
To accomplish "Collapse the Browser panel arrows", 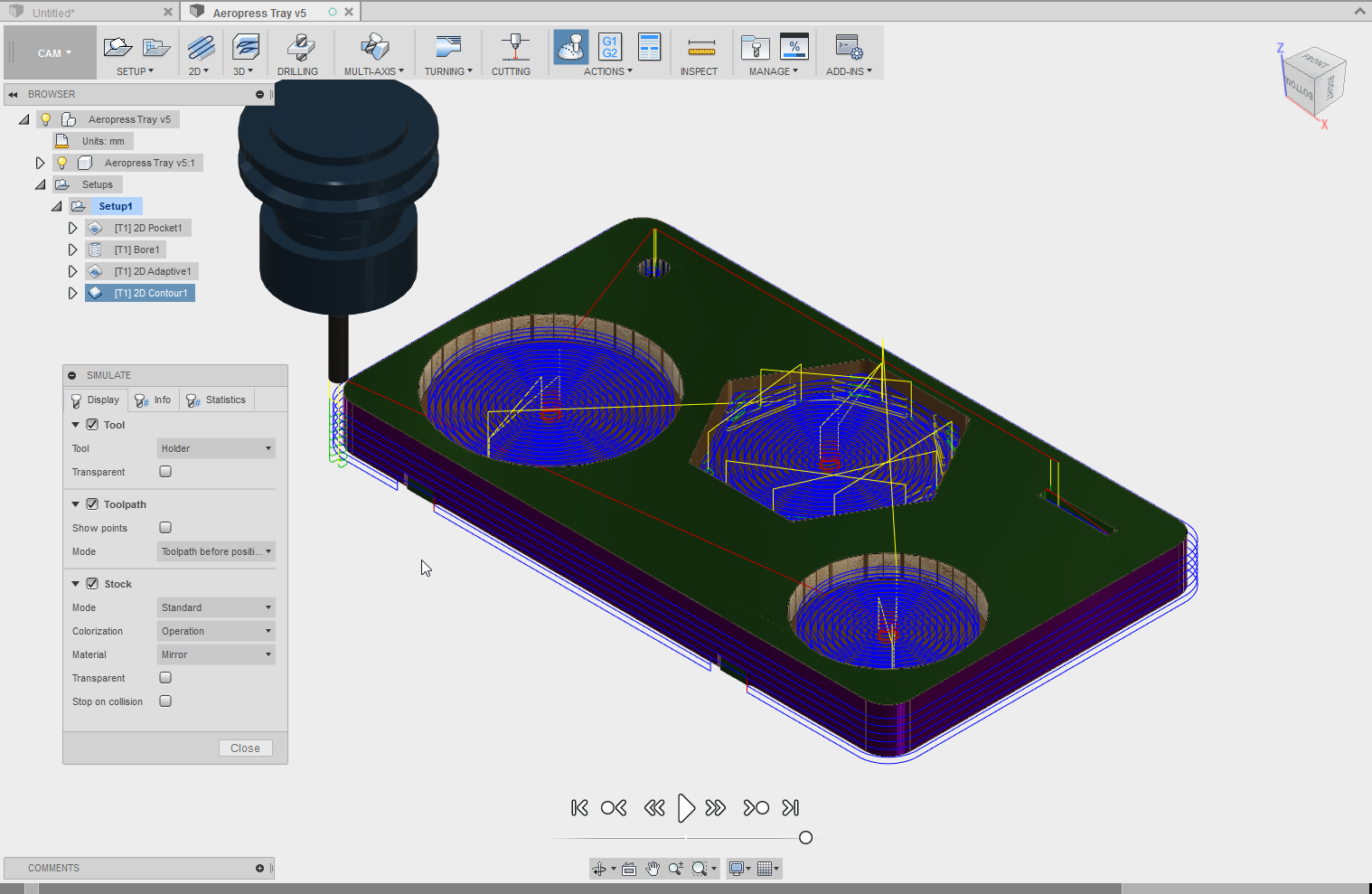I will point(13,94).
